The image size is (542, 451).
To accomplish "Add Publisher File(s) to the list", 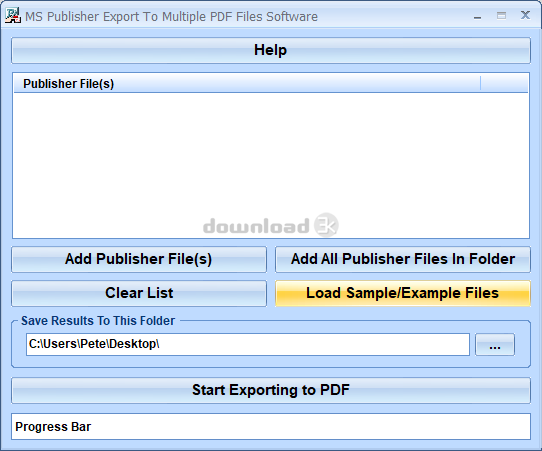I will point(139,259).
